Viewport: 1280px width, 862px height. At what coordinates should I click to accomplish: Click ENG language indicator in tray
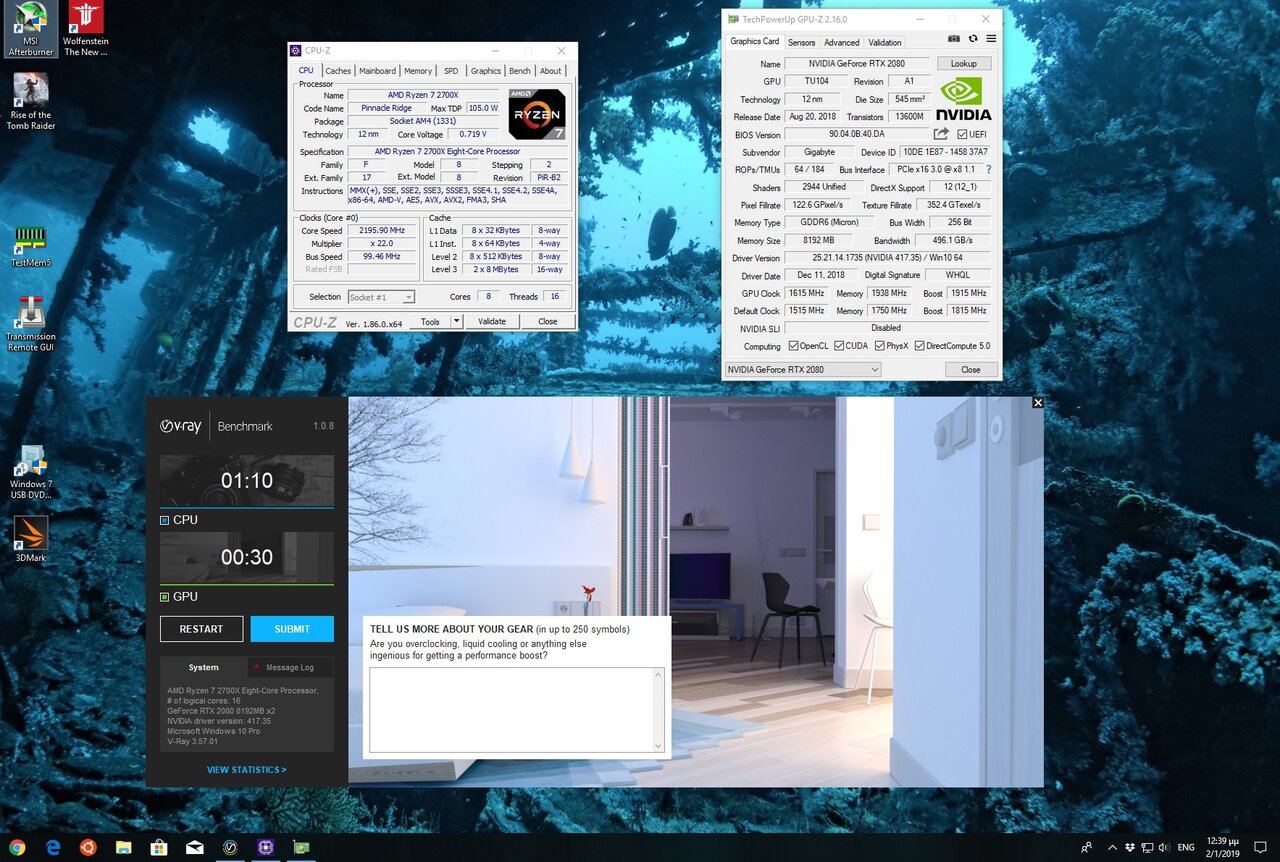(1186, 847)
